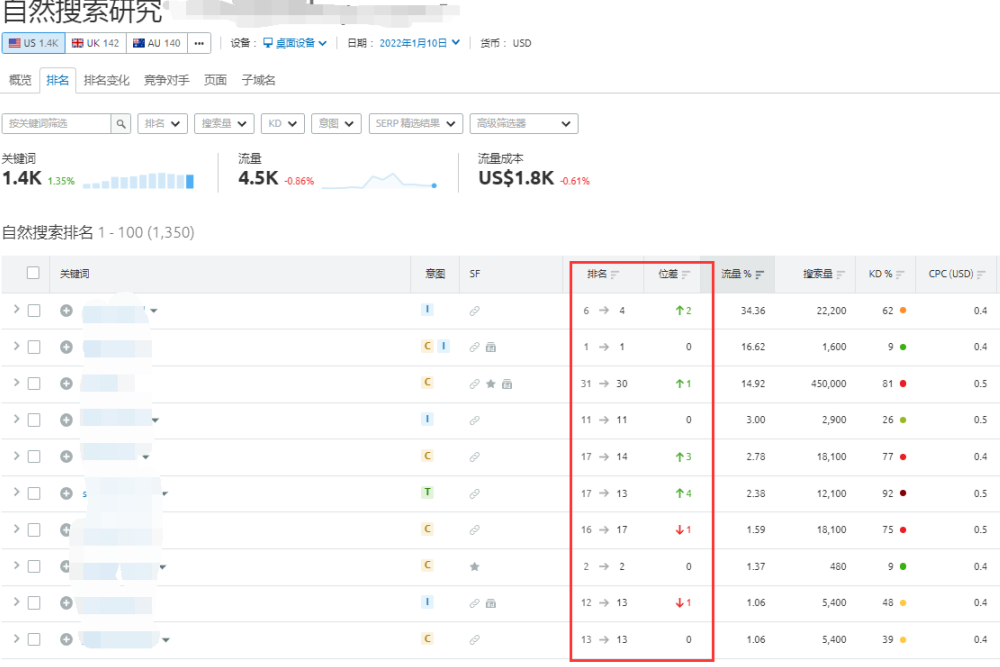Screen dimensions: 1000x667
Task: Select the checkbox of the 12,100 volume row
Action: click(34, 493)
